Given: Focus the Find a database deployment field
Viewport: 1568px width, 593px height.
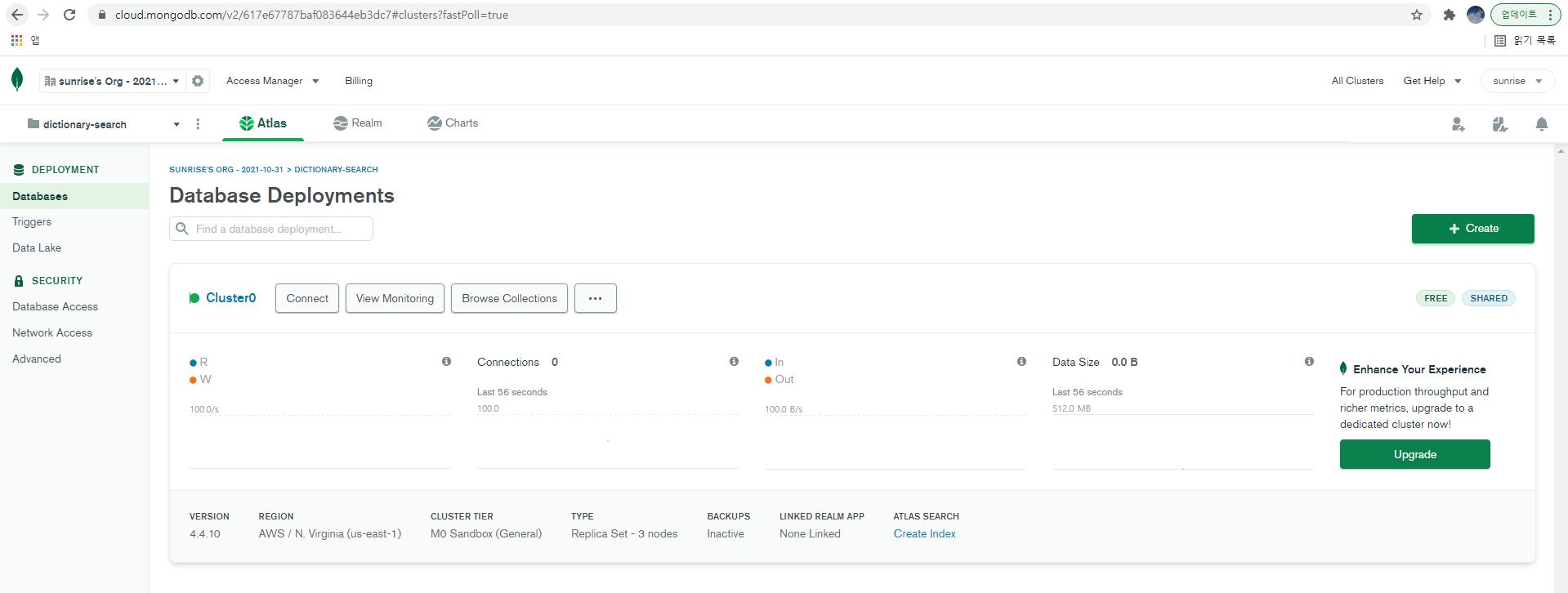Looking at the screenshot, I should [271, 229].
